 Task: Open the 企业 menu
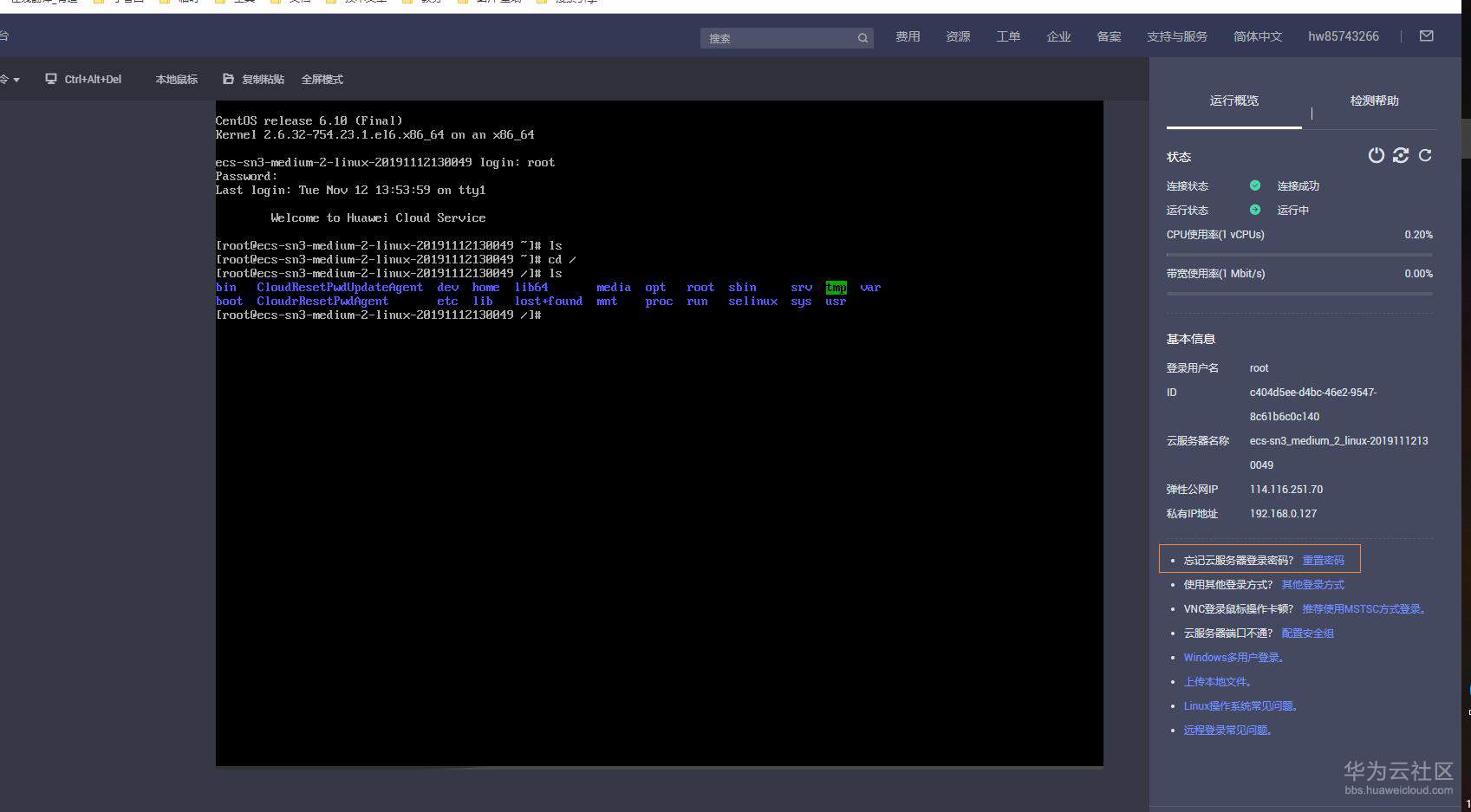(1058, 36)
